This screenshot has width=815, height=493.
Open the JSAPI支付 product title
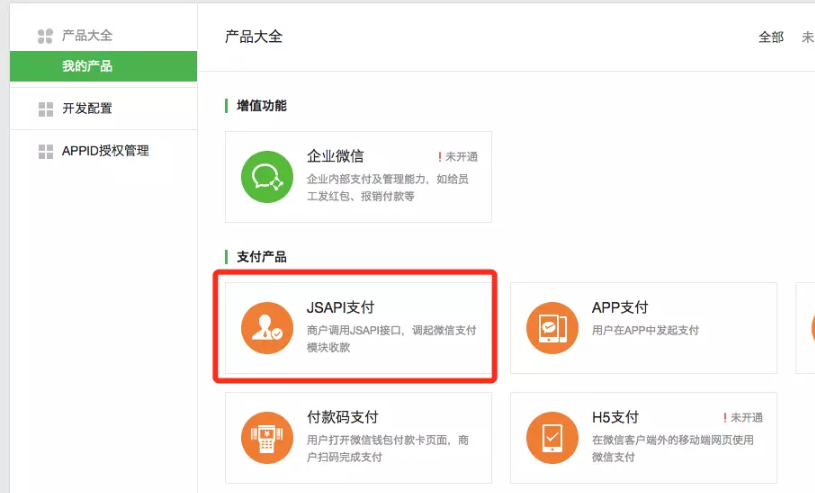[340, 308]
